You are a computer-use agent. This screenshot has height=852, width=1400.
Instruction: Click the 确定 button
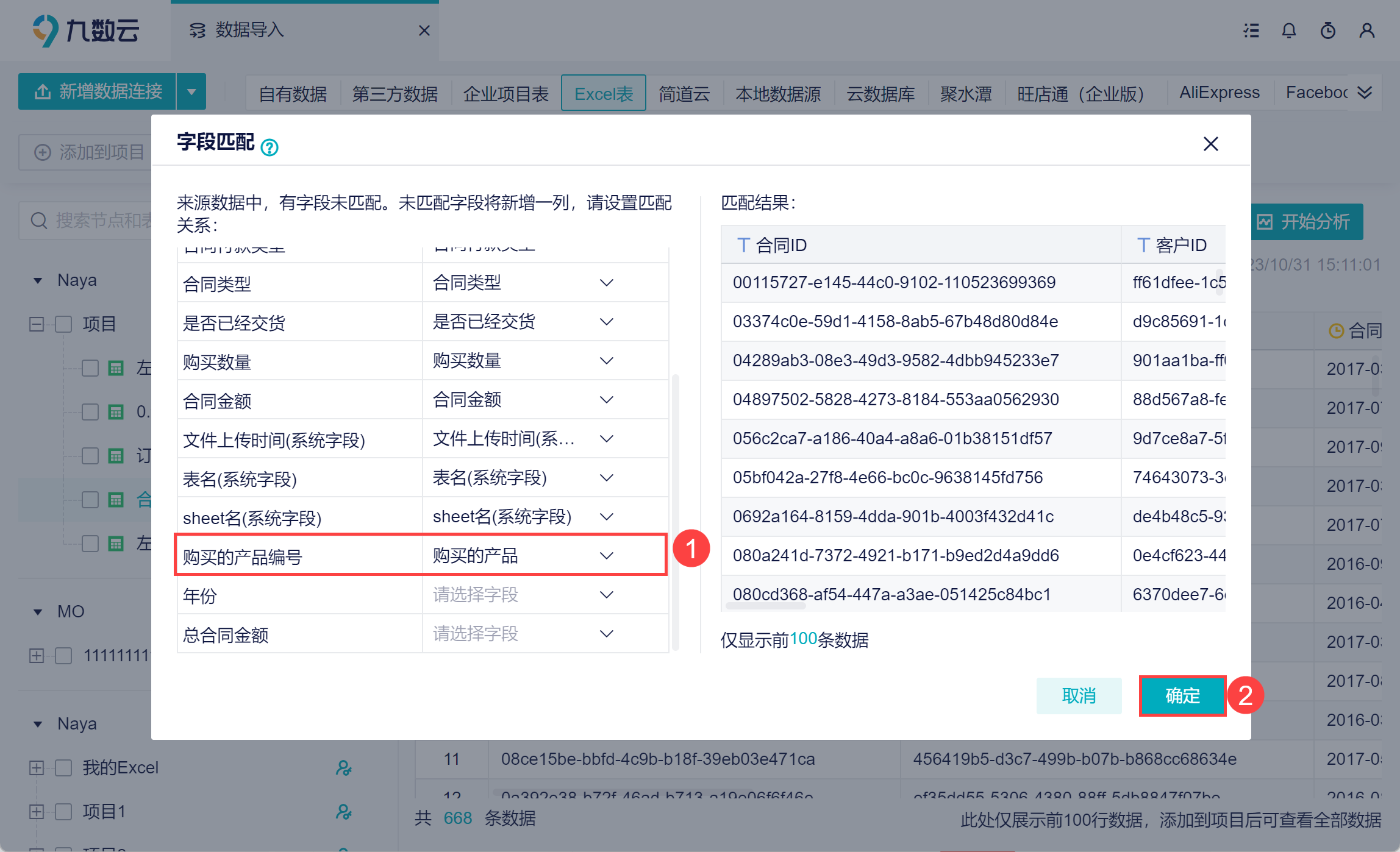click(1182, 695)
